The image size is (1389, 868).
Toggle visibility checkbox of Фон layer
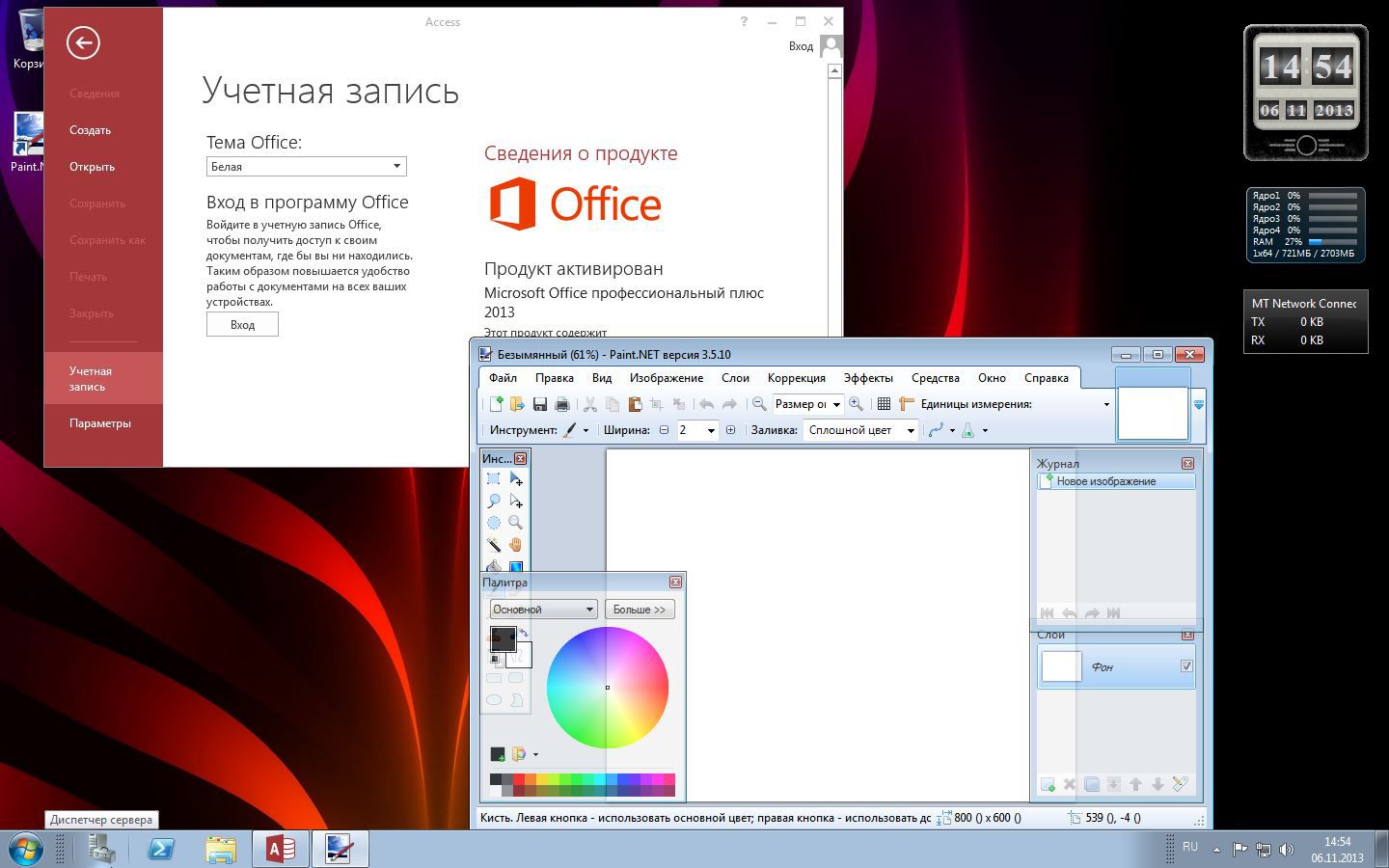(1186, 666)
